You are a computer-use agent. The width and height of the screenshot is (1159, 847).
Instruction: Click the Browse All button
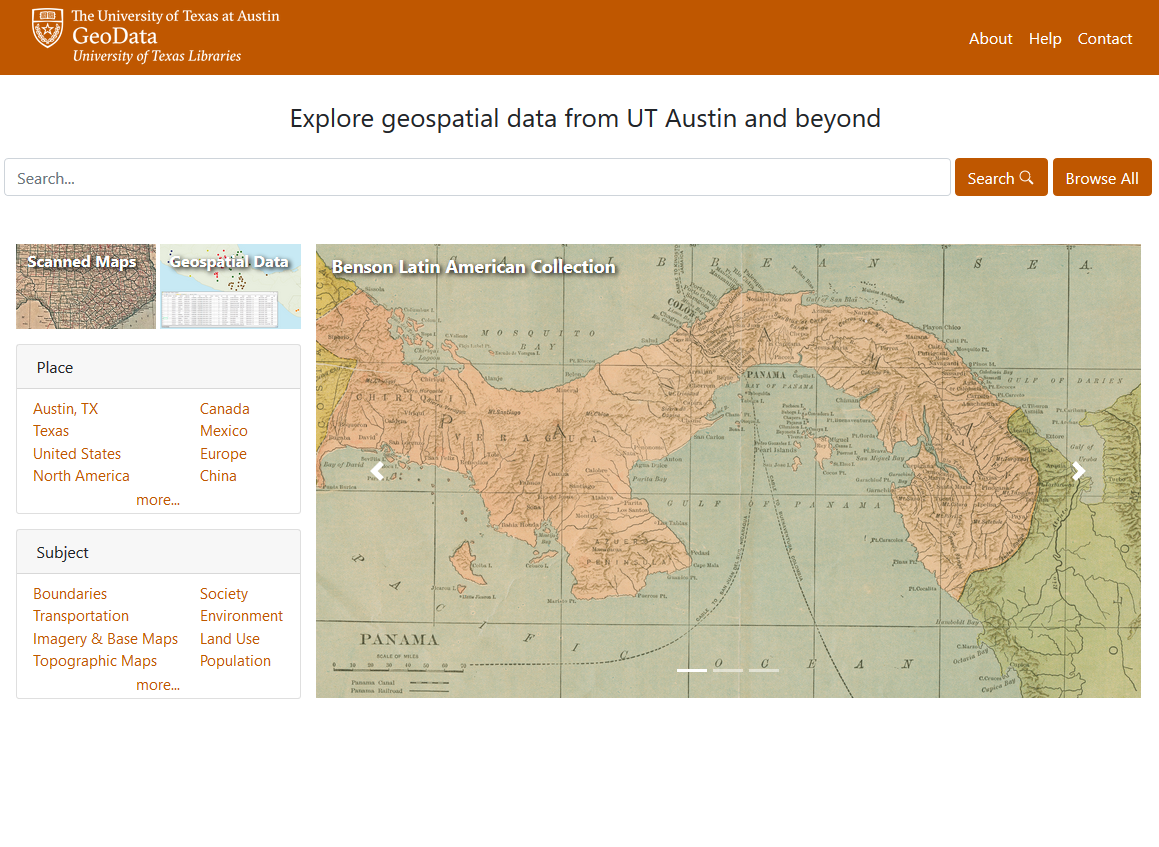[1101, 178]
